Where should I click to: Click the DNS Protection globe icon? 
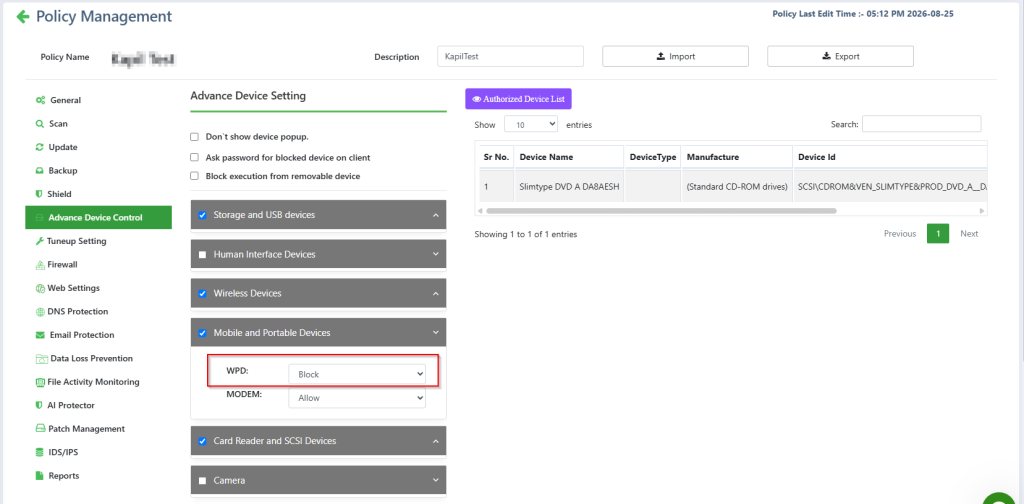point(40,311)
